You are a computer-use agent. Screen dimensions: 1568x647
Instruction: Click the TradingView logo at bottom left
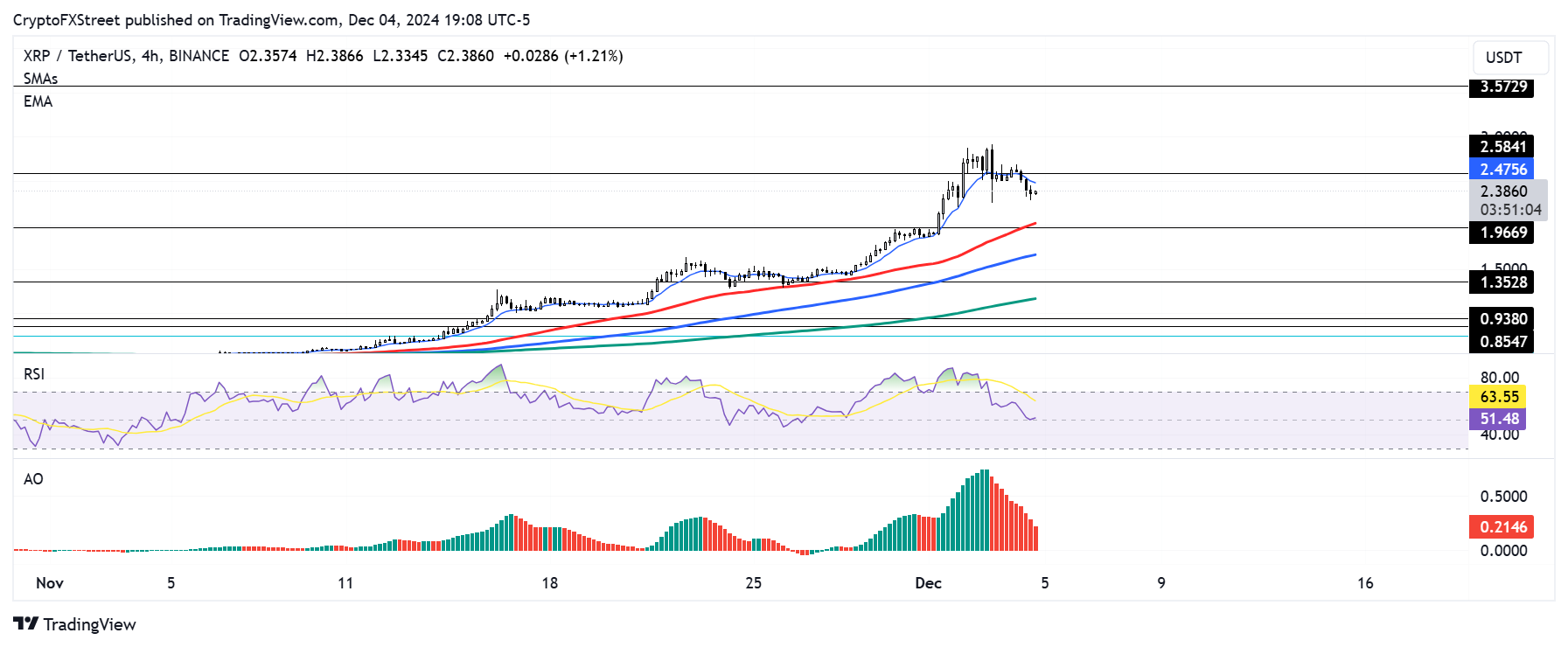[75, 624]
